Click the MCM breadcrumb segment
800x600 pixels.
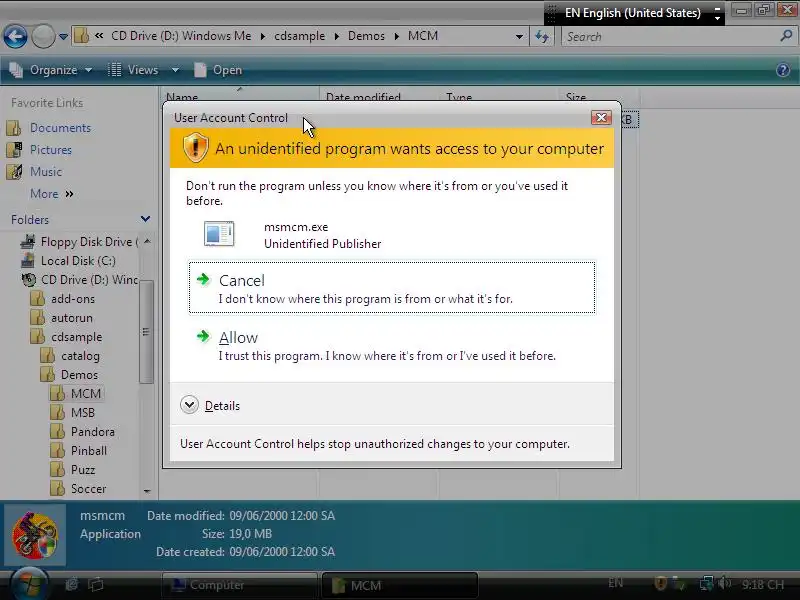coord(423,36)
